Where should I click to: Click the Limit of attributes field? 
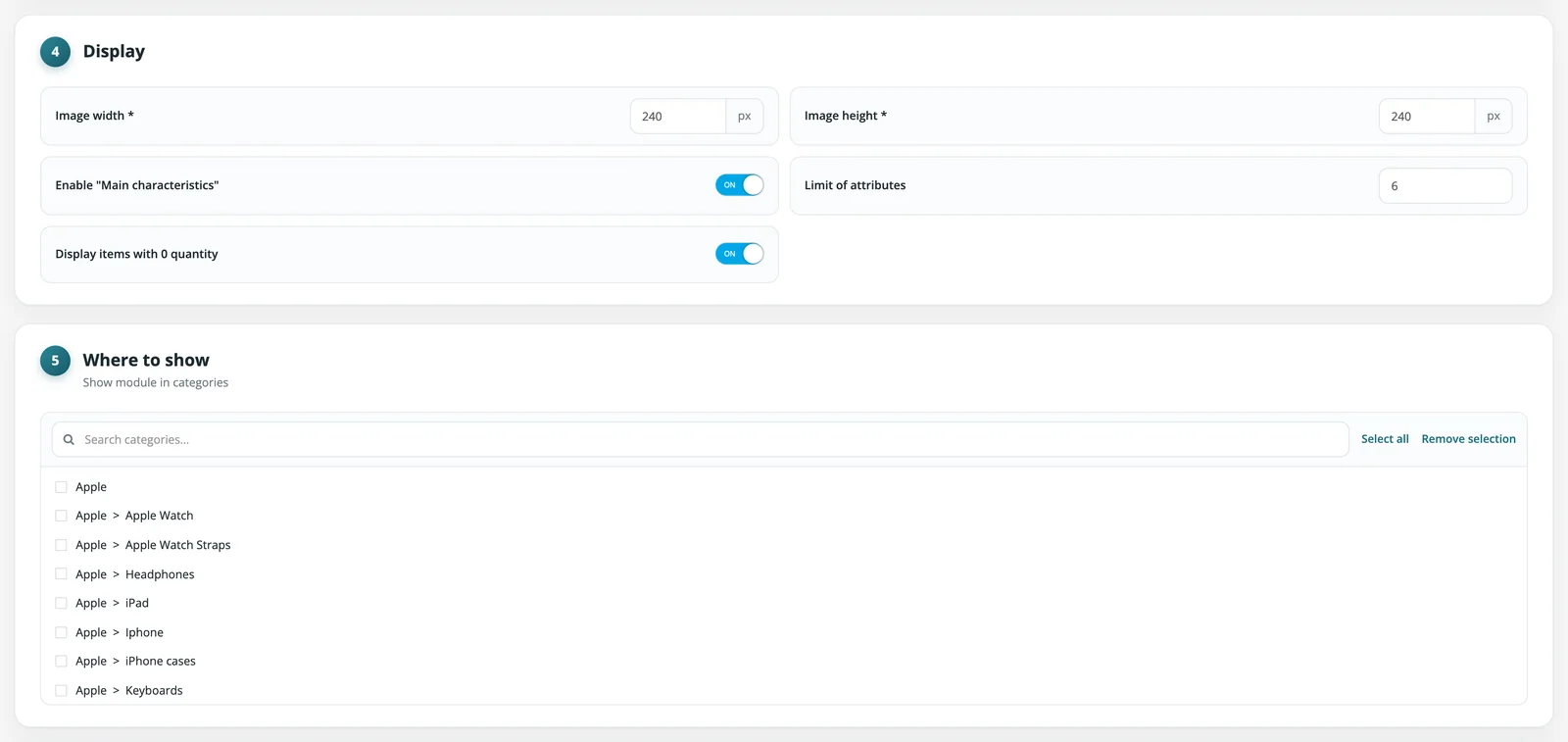[x=1445, y=186]
